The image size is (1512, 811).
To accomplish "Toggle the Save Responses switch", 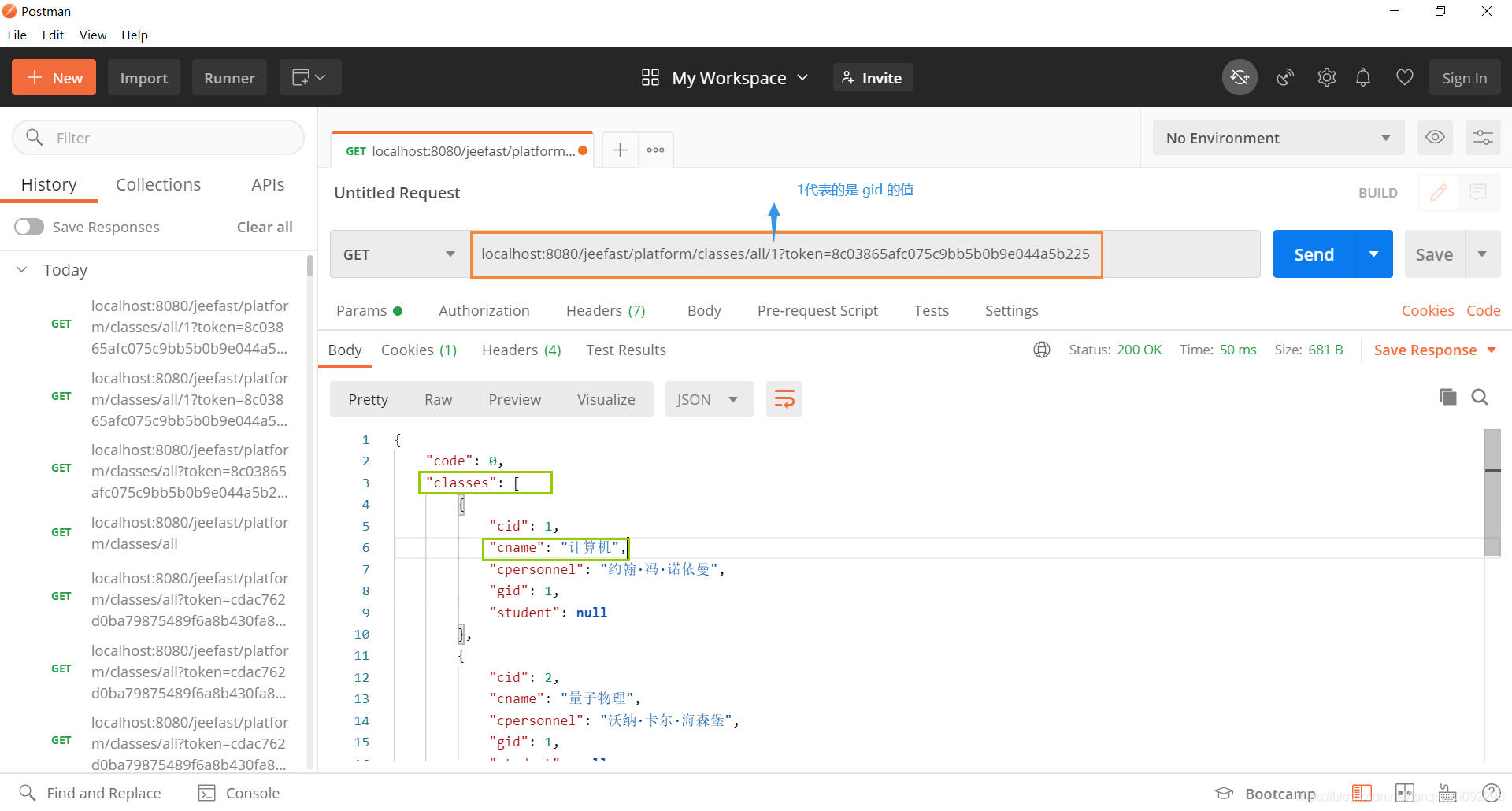I will point(29,227).
